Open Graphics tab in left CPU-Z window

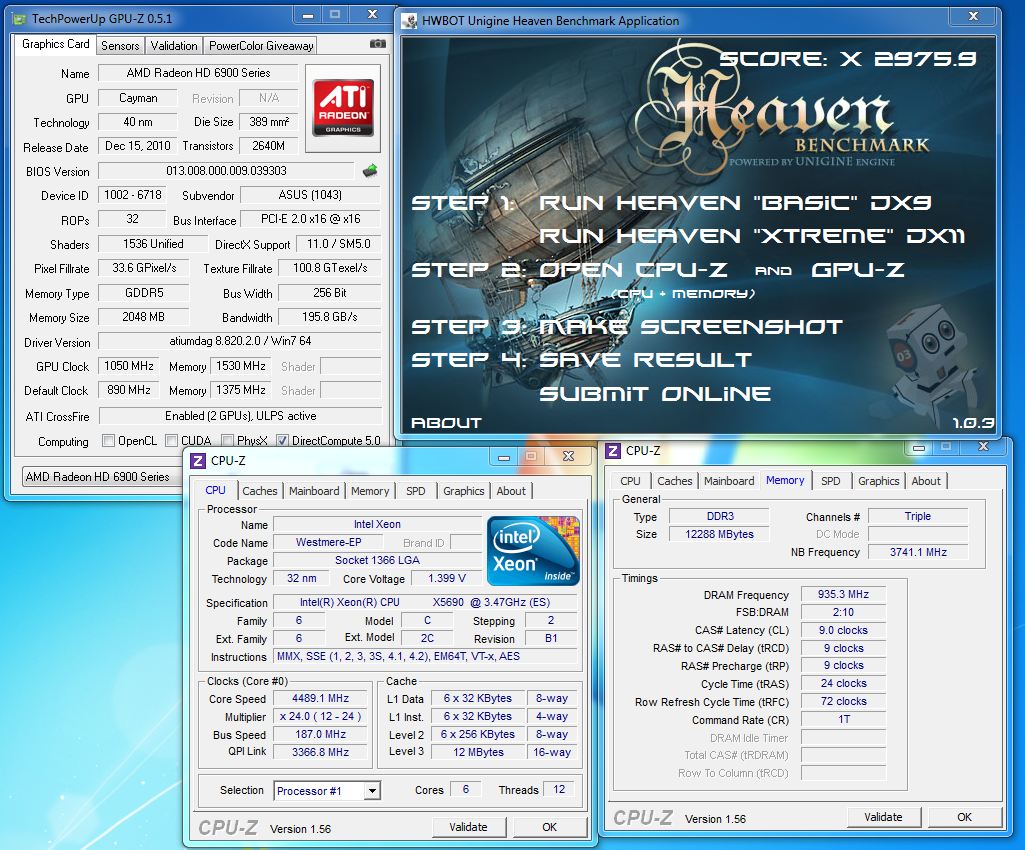pos(463,491)
